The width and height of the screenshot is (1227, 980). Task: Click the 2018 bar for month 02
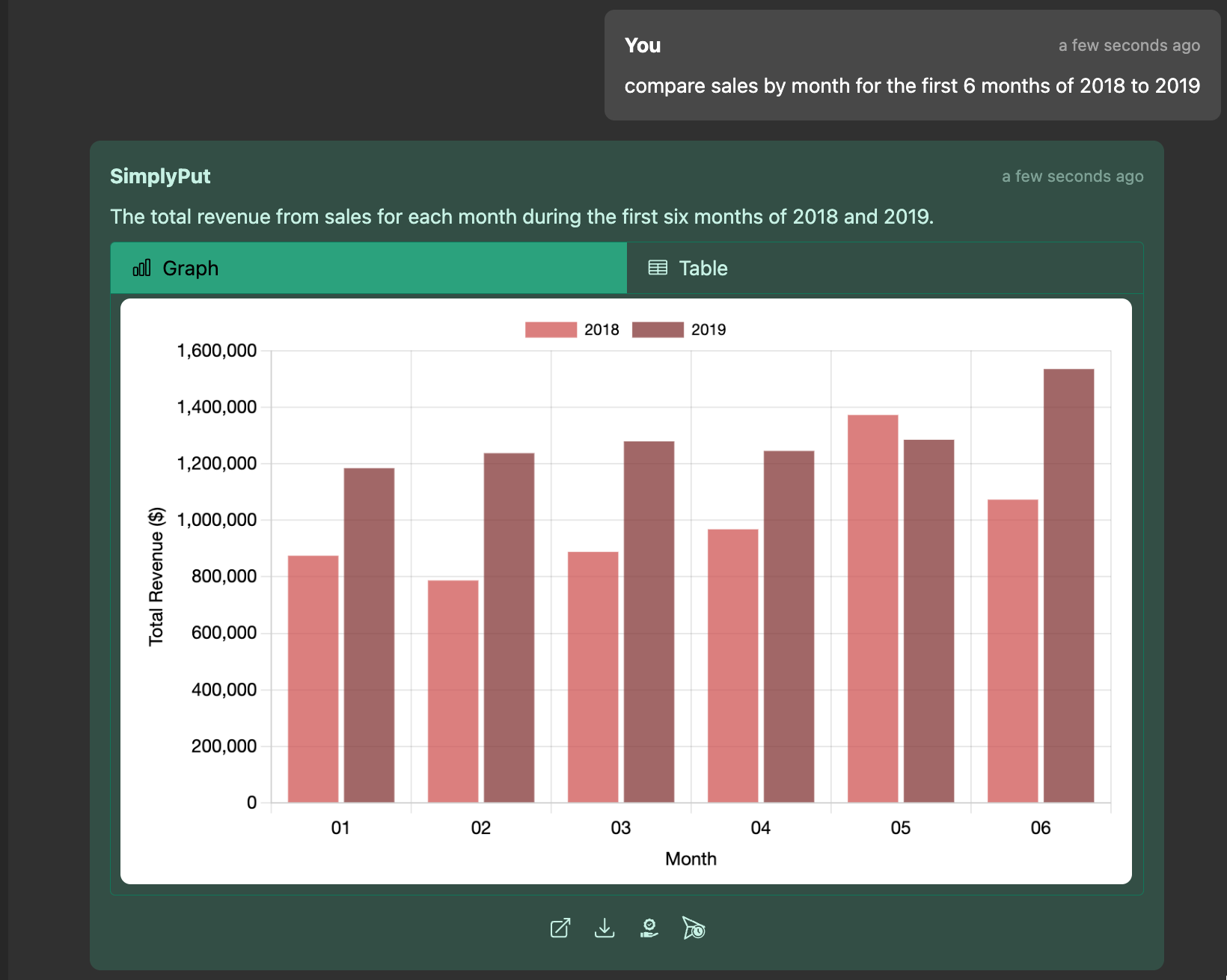(x=453, y=691)
